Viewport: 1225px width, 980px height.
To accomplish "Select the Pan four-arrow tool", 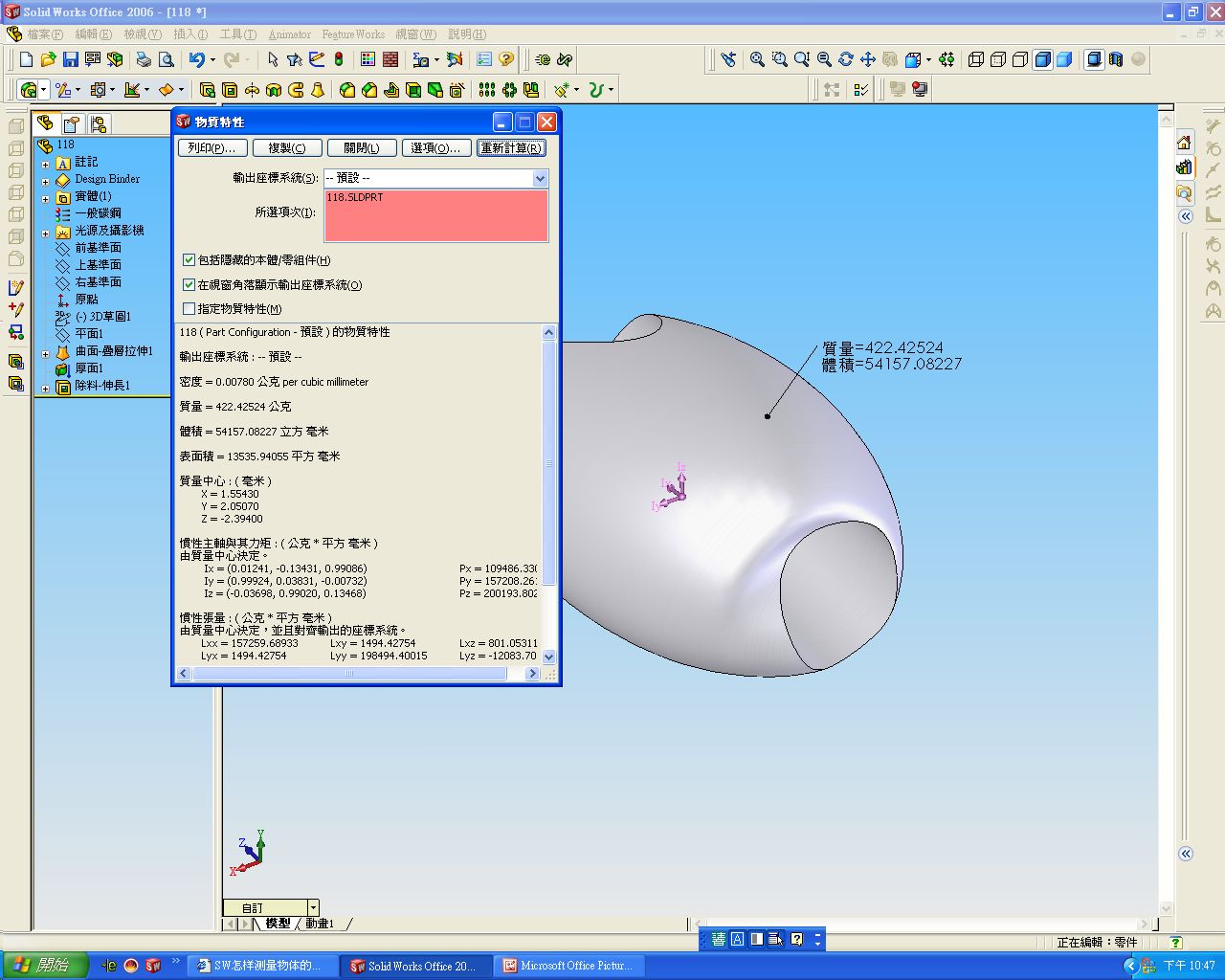I will (x=868, y=59).
